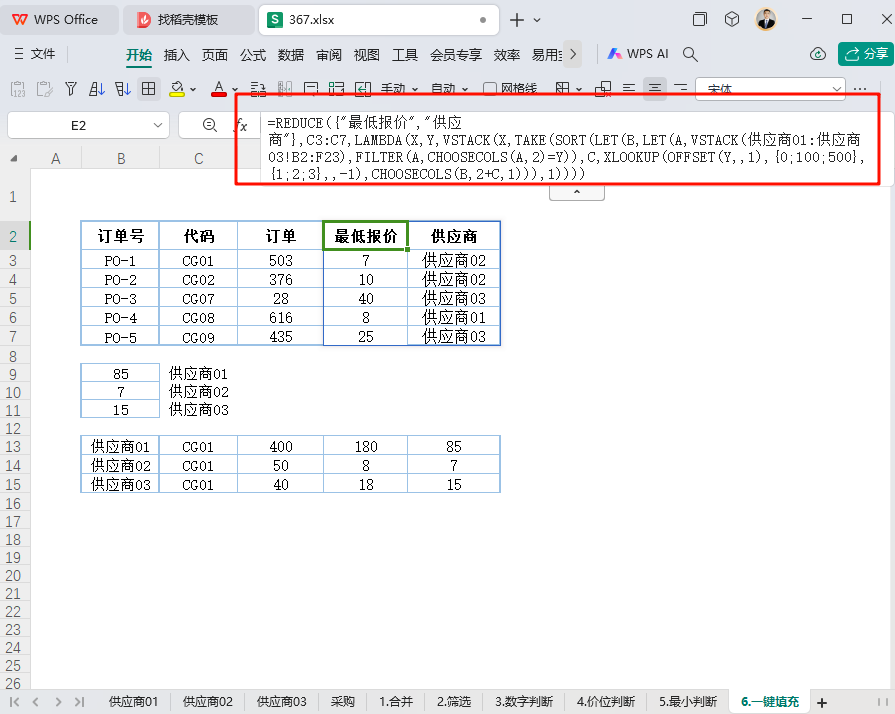Image resolution: width=895 pixels, height=714 pixels.
Task: Click the all borders grid icon
Action: click(148, 89)
